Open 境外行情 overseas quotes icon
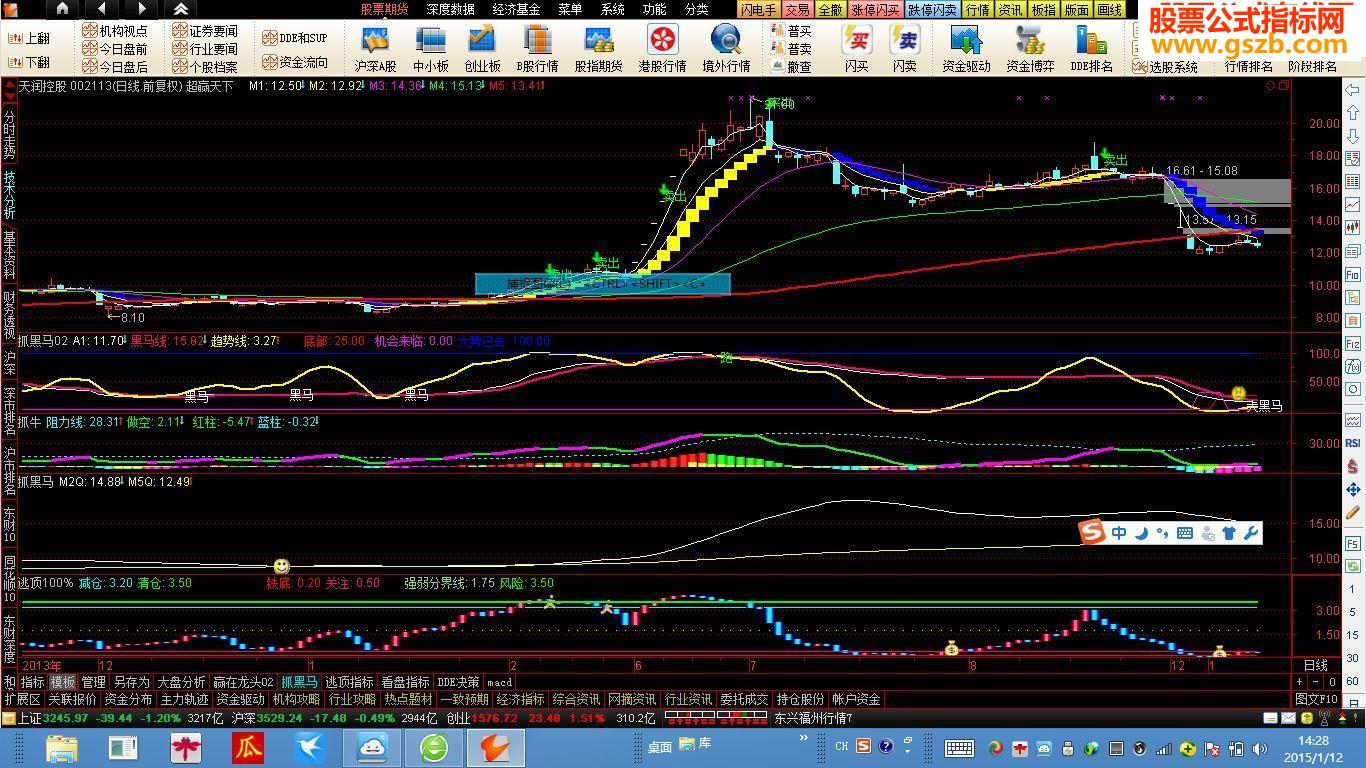Image resolution: width=1366 pixels, height=768 pixels. (725, 49)
